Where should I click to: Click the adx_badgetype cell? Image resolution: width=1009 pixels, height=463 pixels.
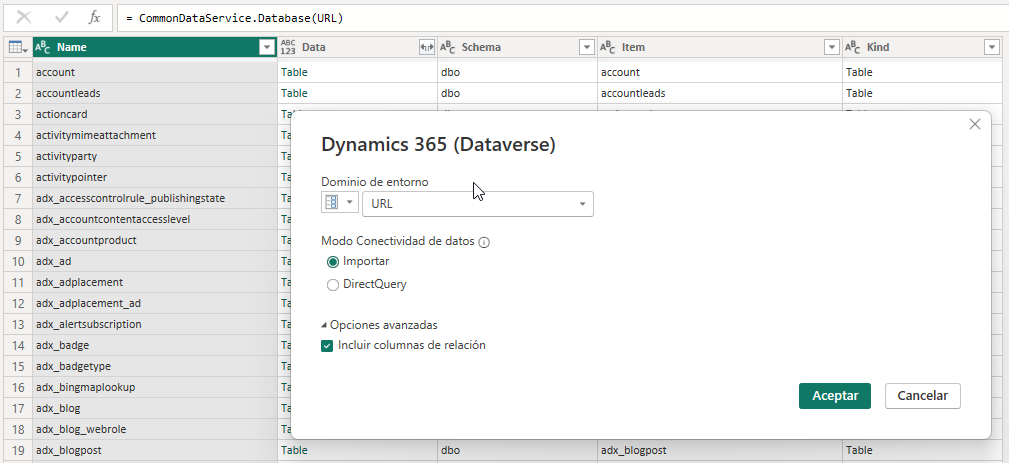pyautogui.click(x=154, y=366)
